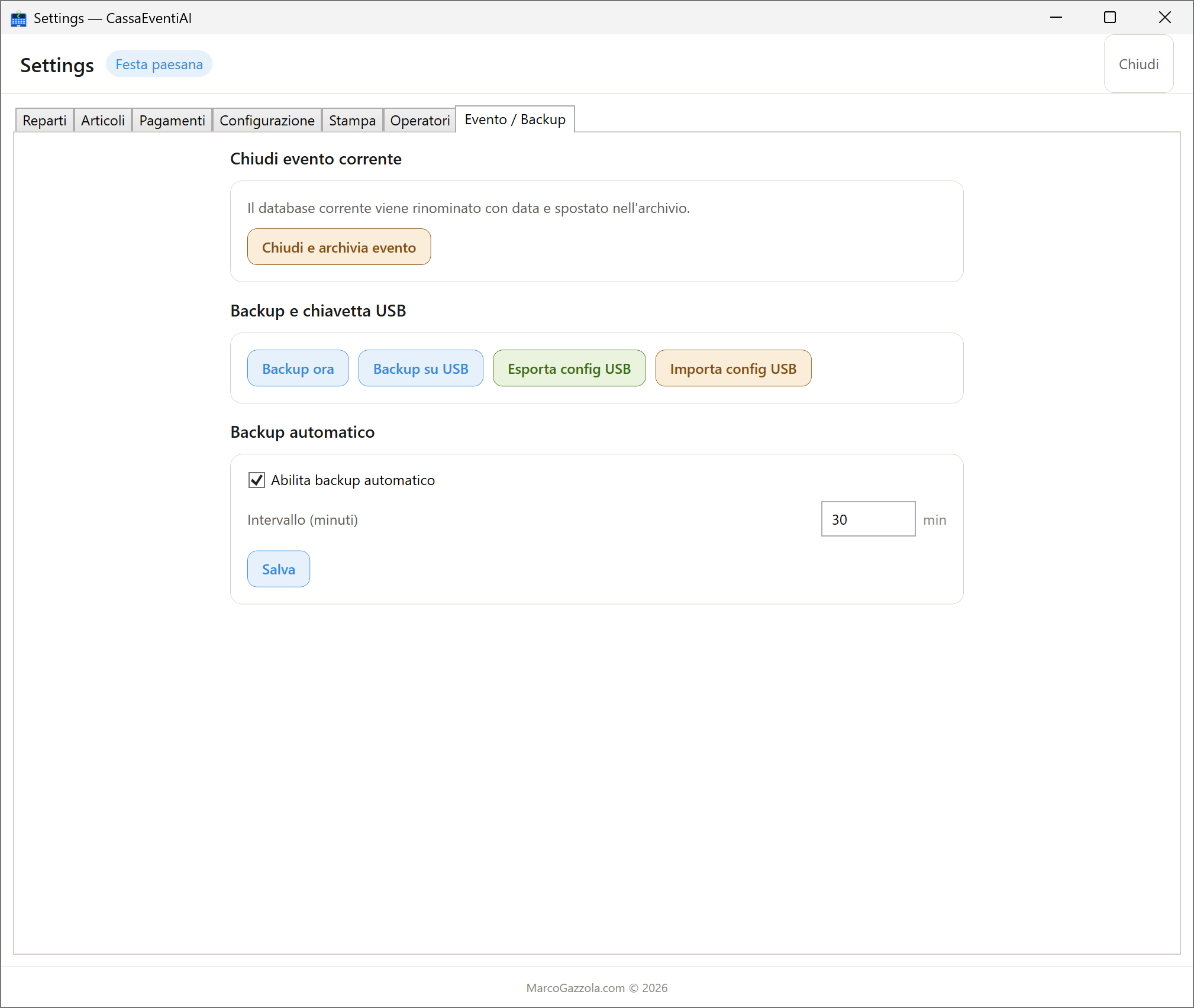
Task: Click Chiudi e archivia evento button
Action: pos(339,247)
